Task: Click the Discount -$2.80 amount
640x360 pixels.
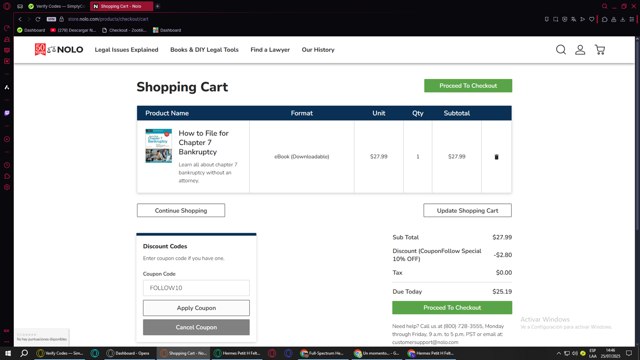Action: [x=502, y=255]
